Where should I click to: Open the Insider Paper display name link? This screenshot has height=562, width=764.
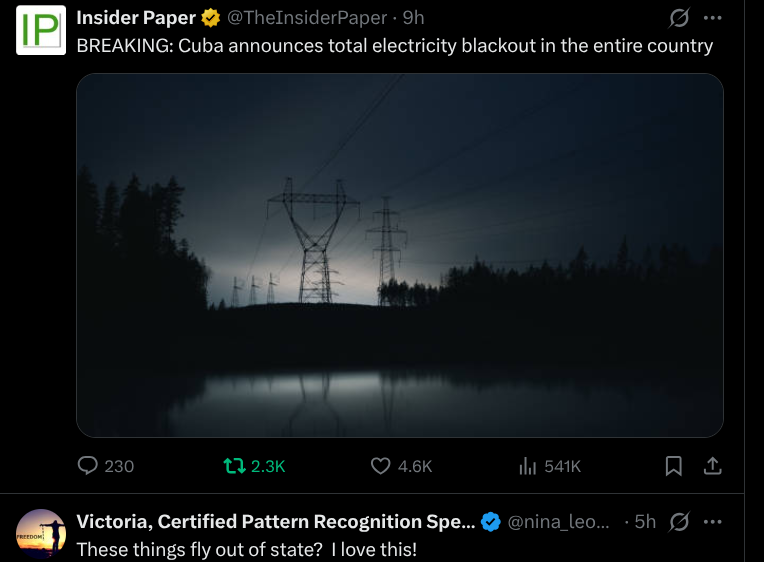[x=136, y=18]
